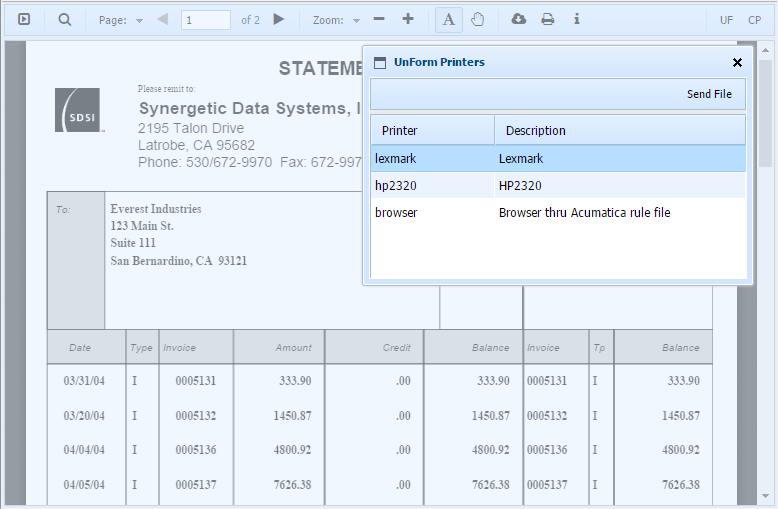Toggle the sidebar panel icon
Image resolution: width=778 pixels, height=509 pixels.
(24, 19)
